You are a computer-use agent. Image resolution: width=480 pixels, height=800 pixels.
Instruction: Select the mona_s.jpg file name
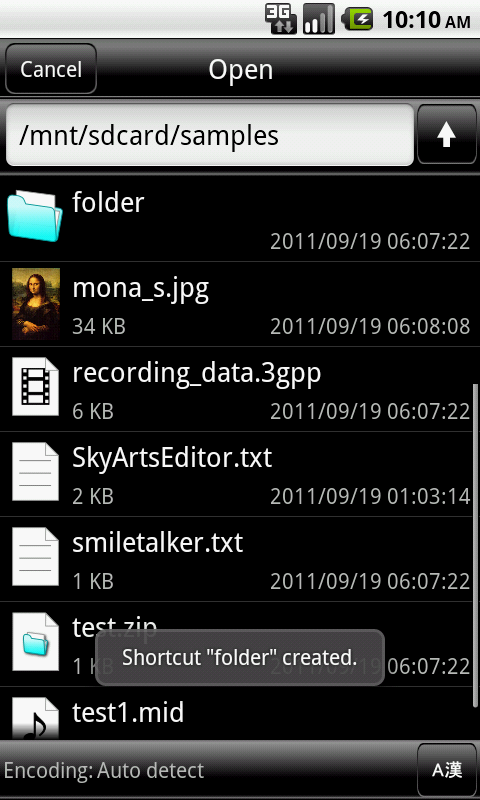pyautogui.click(x=141, y=289)
